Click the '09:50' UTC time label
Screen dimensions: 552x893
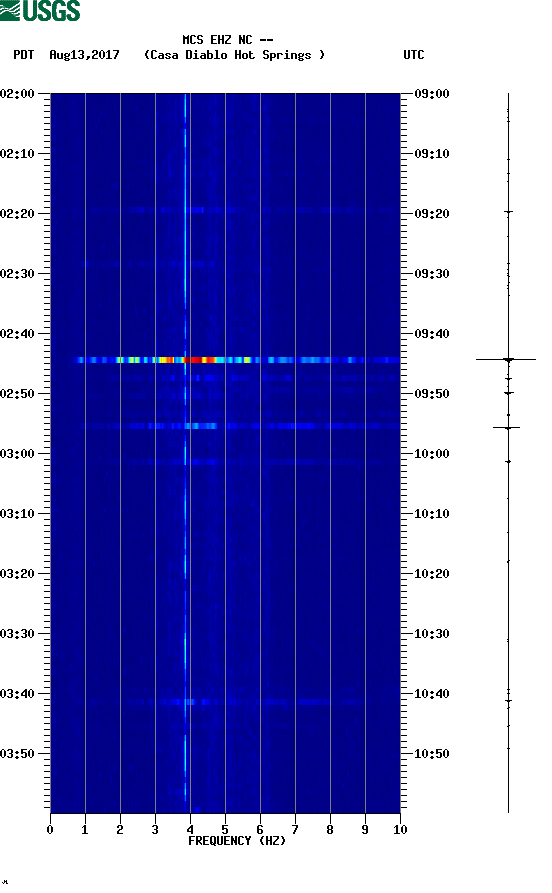coord(432,394)
